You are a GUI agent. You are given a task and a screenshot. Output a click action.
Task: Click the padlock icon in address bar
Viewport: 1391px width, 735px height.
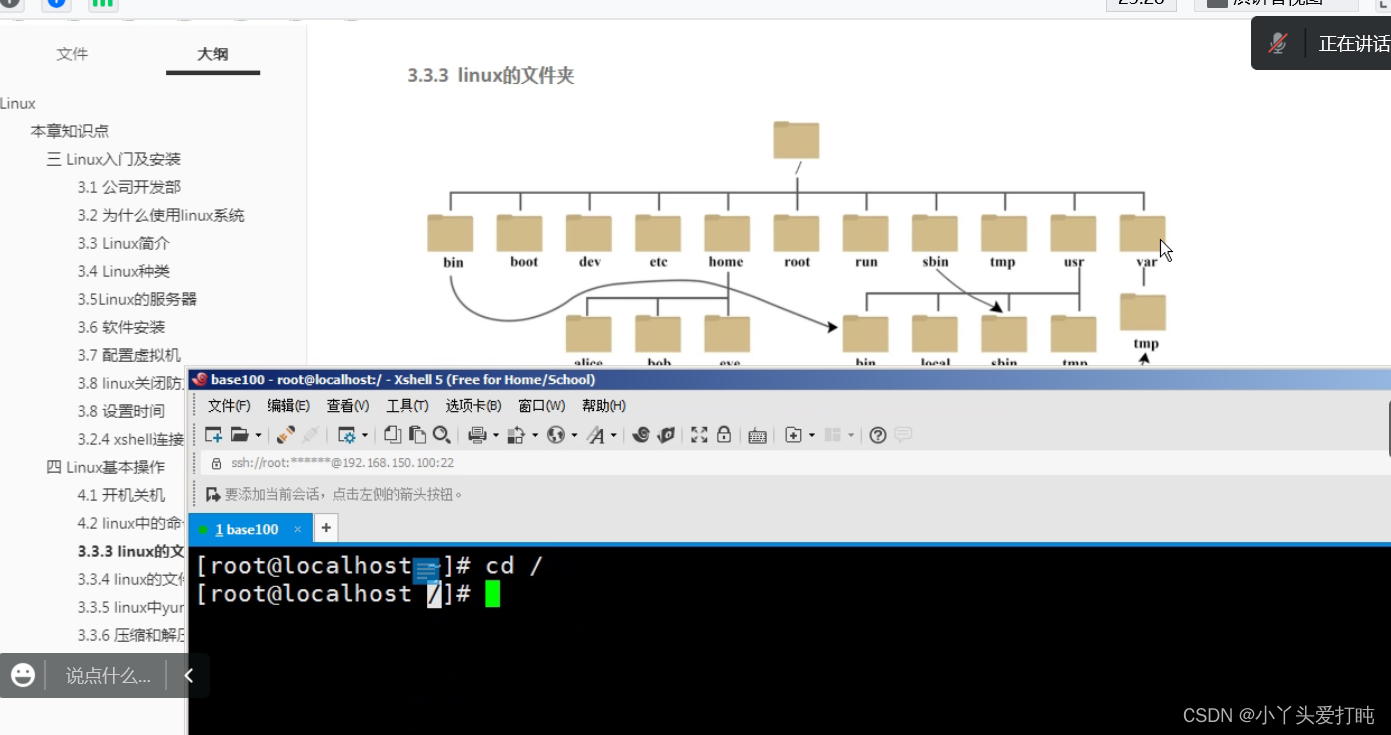coord(216,463)
